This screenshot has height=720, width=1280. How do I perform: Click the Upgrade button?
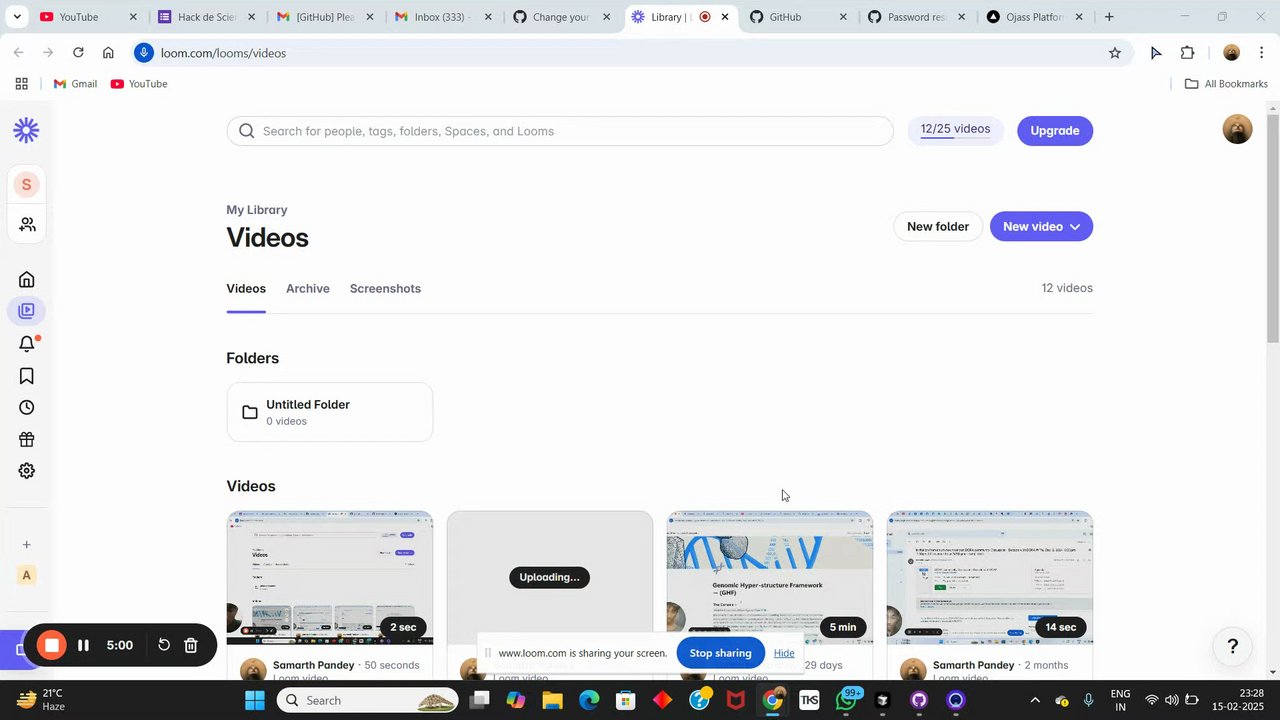coord(1055,131)
